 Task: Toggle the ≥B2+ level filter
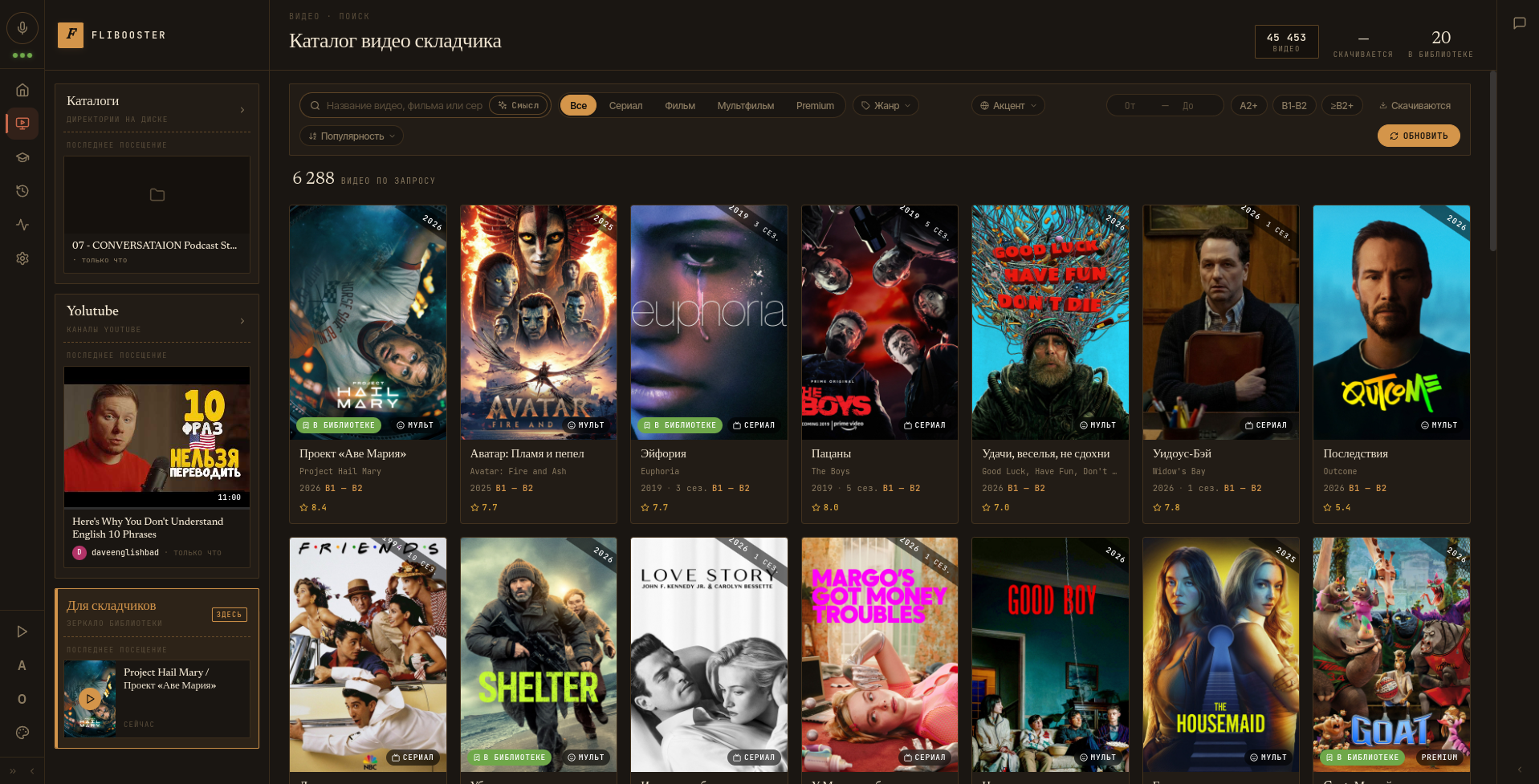point(1342,106)
